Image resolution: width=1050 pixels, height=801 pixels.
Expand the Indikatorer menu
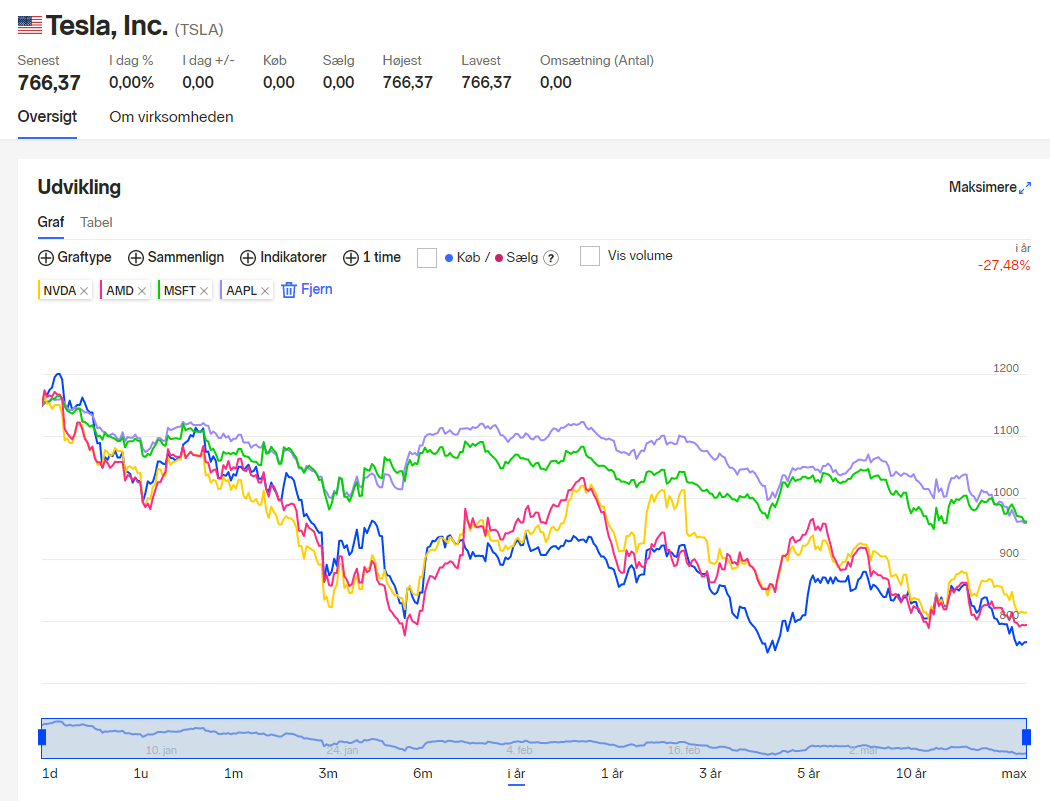pos(283,257)
